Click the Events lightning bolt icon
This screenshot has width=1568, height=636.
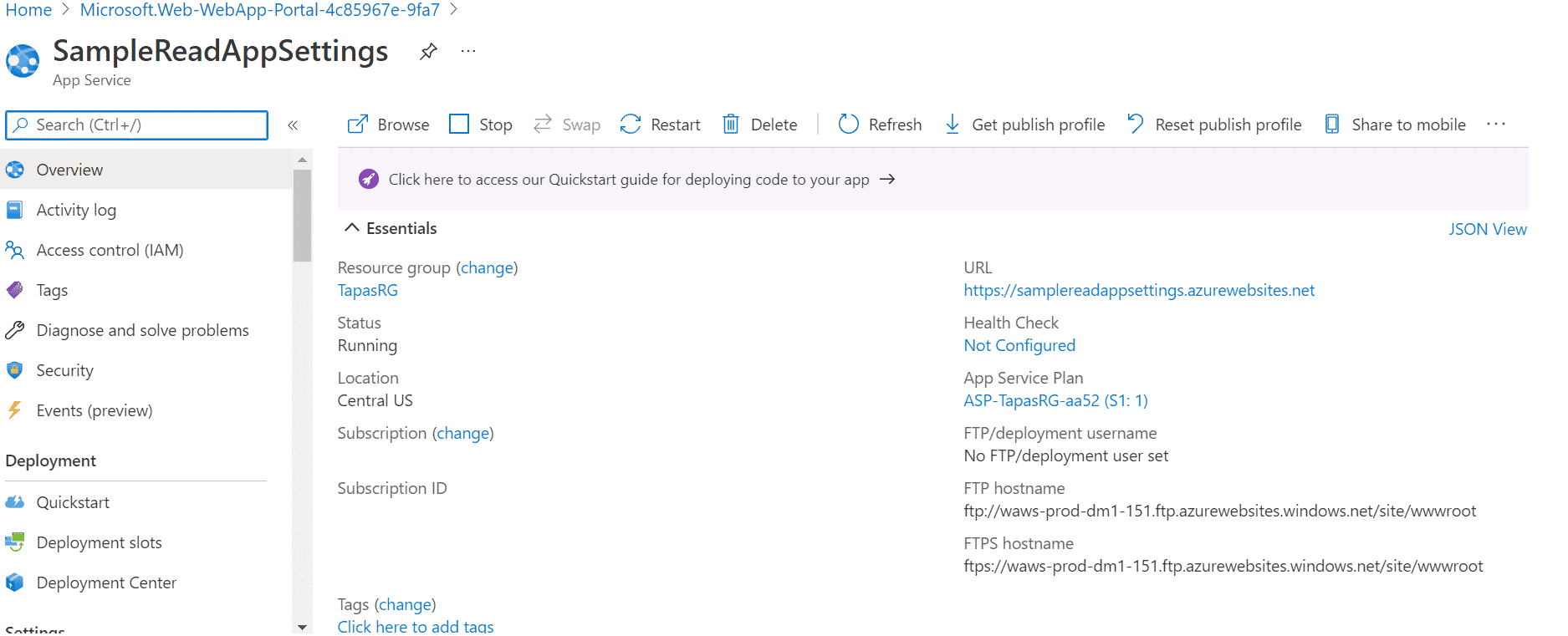tap(14, 410)
